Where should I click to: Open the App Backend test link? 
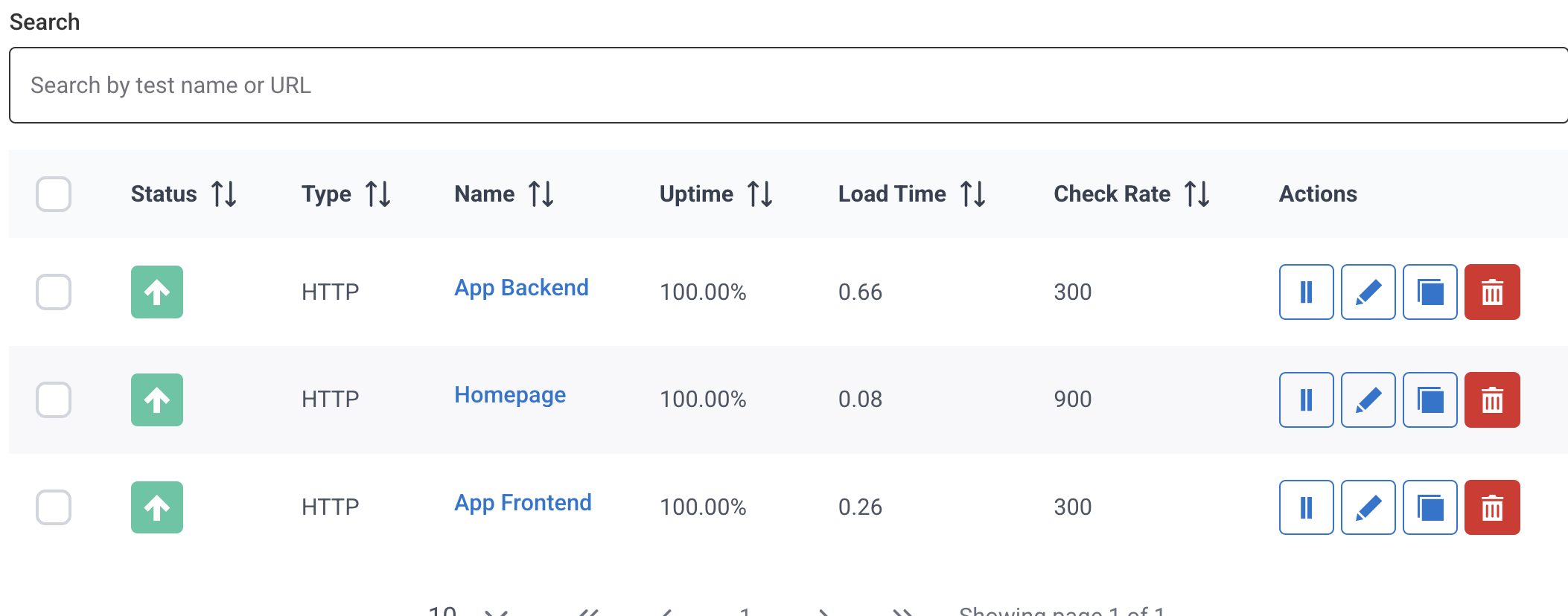coord(521,288)
